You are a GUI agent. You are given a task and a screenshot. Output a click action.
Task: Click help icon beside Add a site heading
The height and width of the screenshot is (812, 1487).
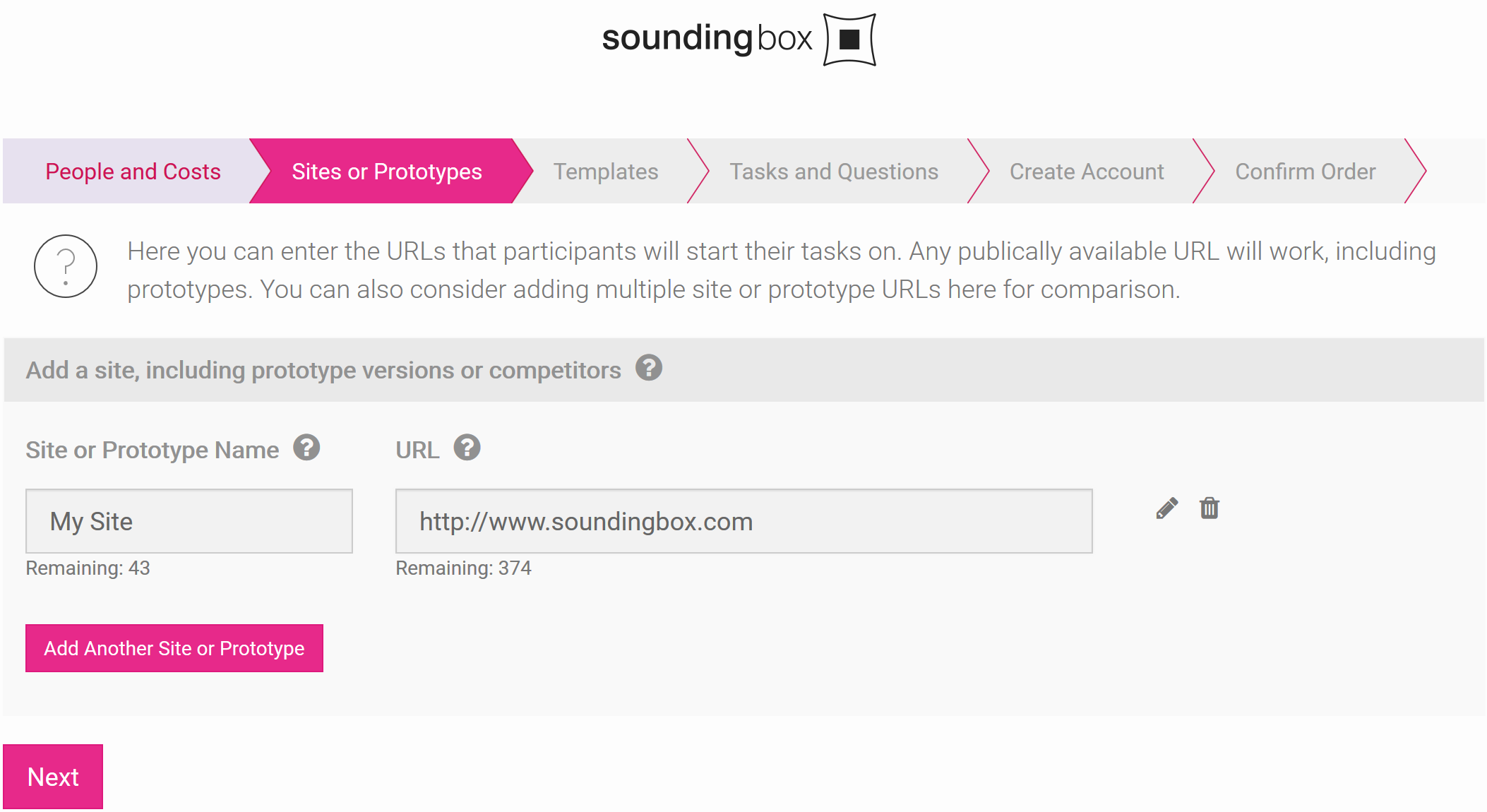click(x=648, y=367)
